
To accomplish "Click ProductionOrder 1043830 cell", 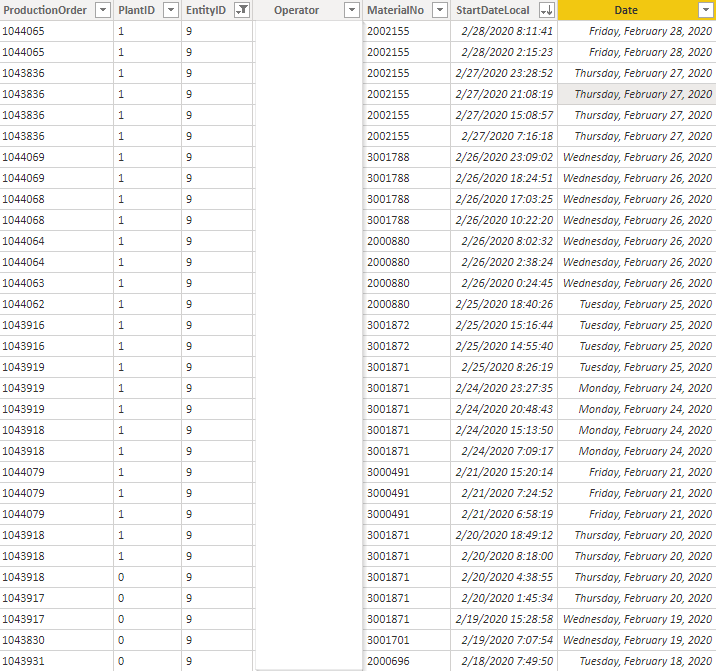I will (57, 640).
